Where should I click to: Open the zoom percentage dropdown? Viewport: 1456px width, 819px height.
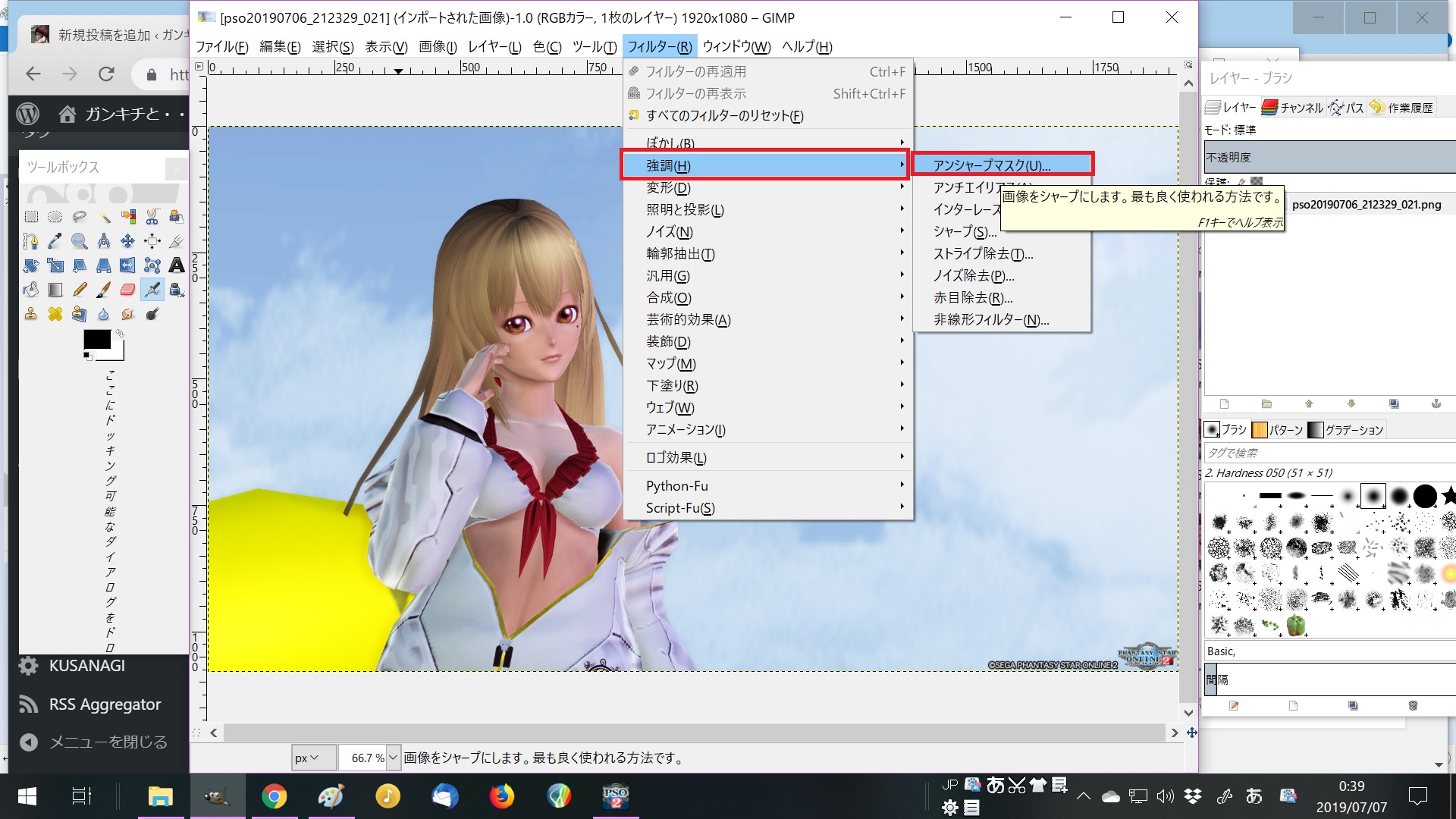pos(393,758)
